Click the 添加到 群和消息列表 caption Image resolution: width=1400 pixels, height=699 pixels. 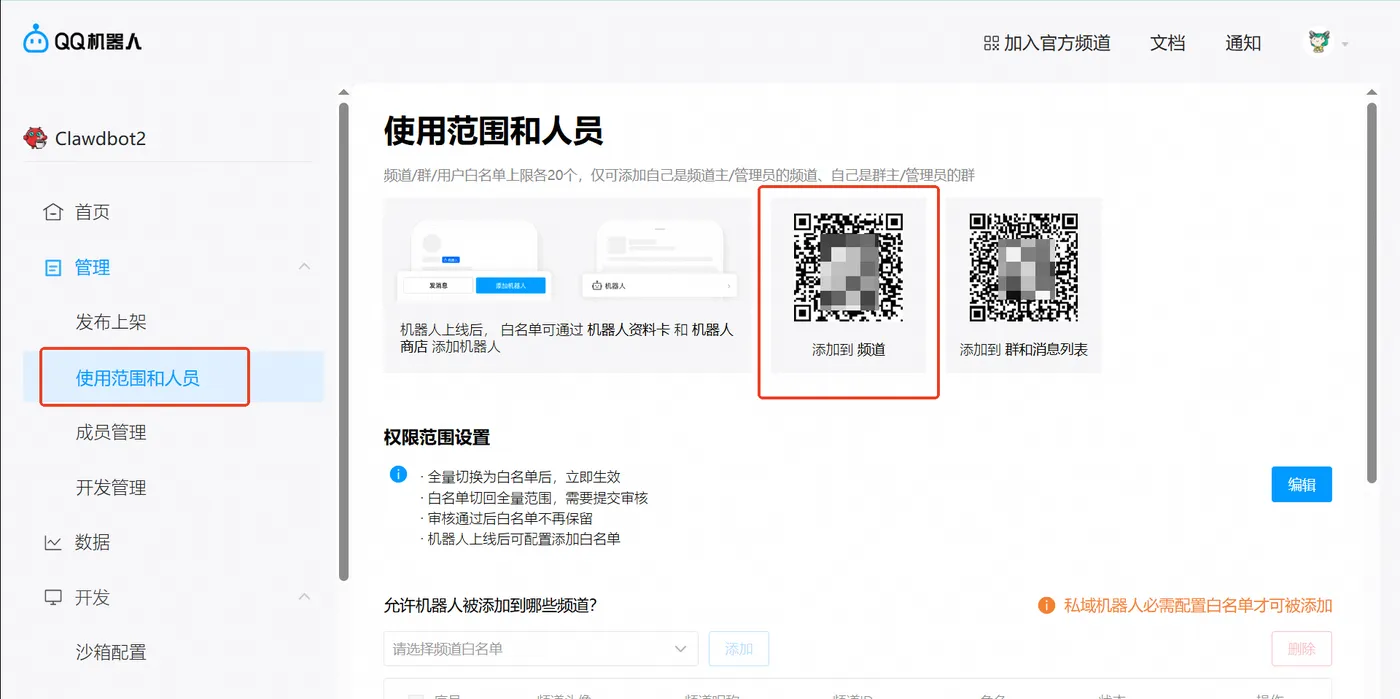point(1024,350)
